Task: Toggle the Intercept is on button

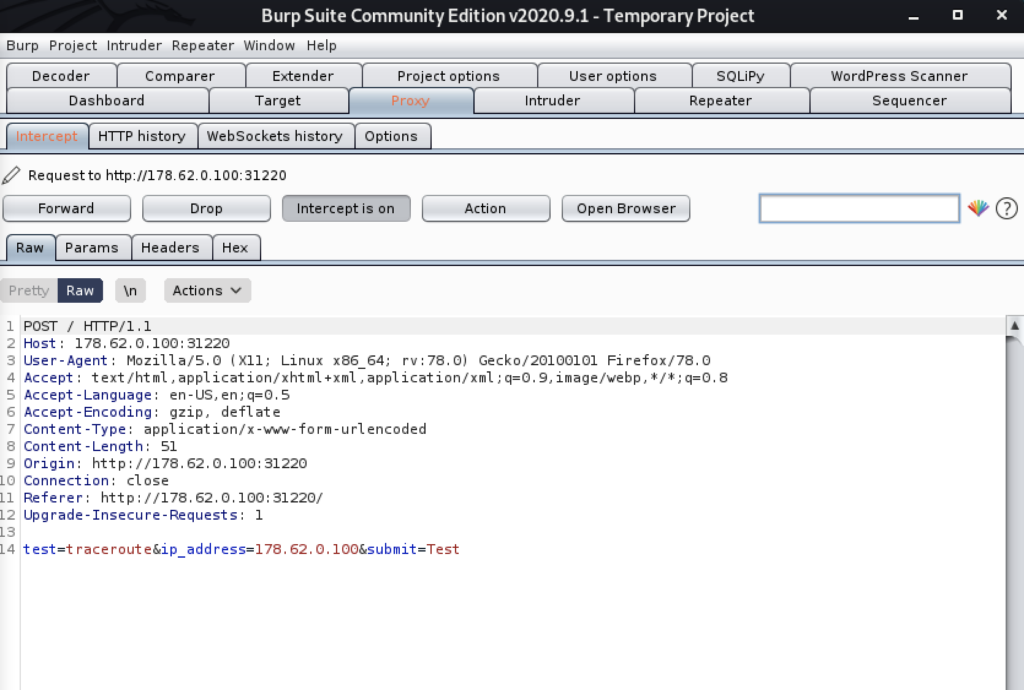Action: (x=345, y=208)
